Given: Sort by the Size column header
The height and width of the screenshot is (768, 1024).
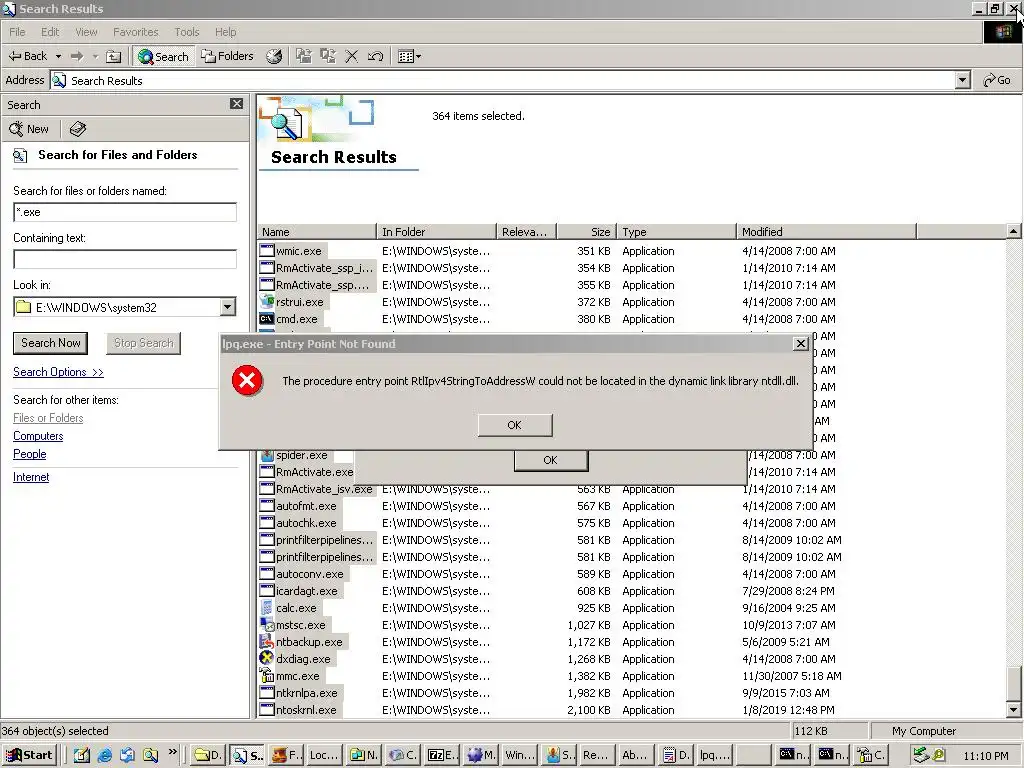Looking at the screenshot, I should pyautogui.click(x=586, y=232).
